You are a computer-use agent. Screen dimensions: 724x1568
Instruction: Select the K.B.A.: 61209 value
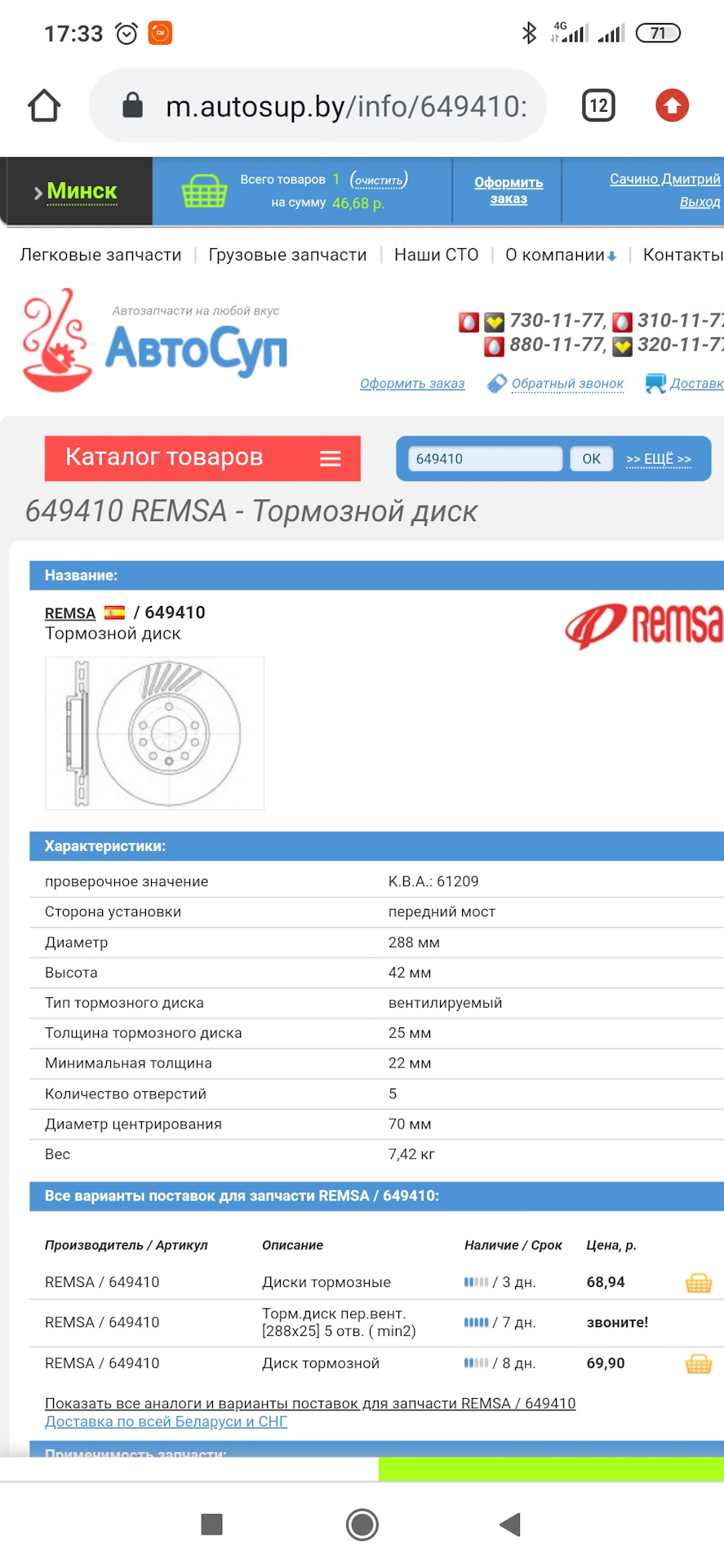coord(433,882)
